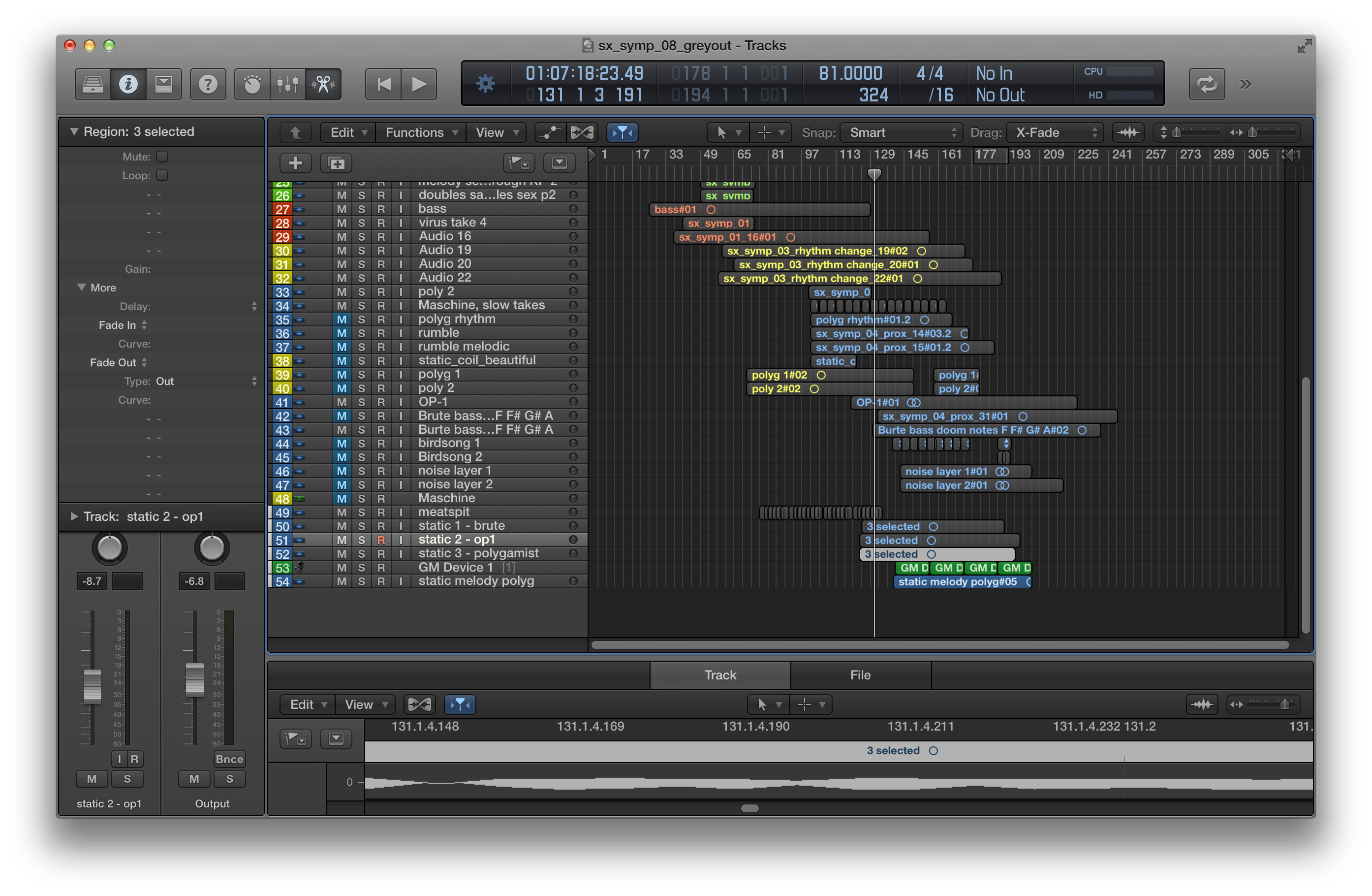Open the Snap: Smart dropdown

point(901,132)
